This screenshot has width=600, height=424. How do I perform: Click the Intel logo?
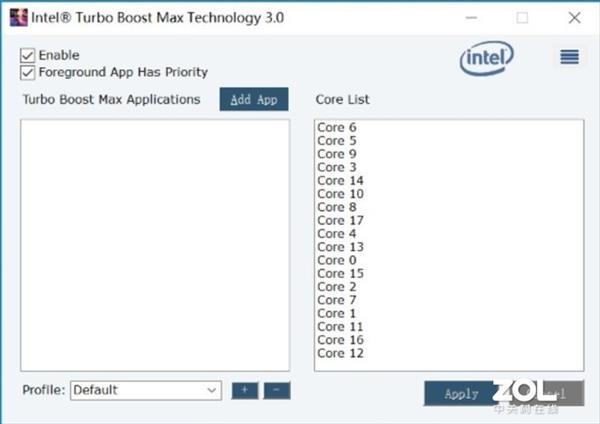coord(487,59)
